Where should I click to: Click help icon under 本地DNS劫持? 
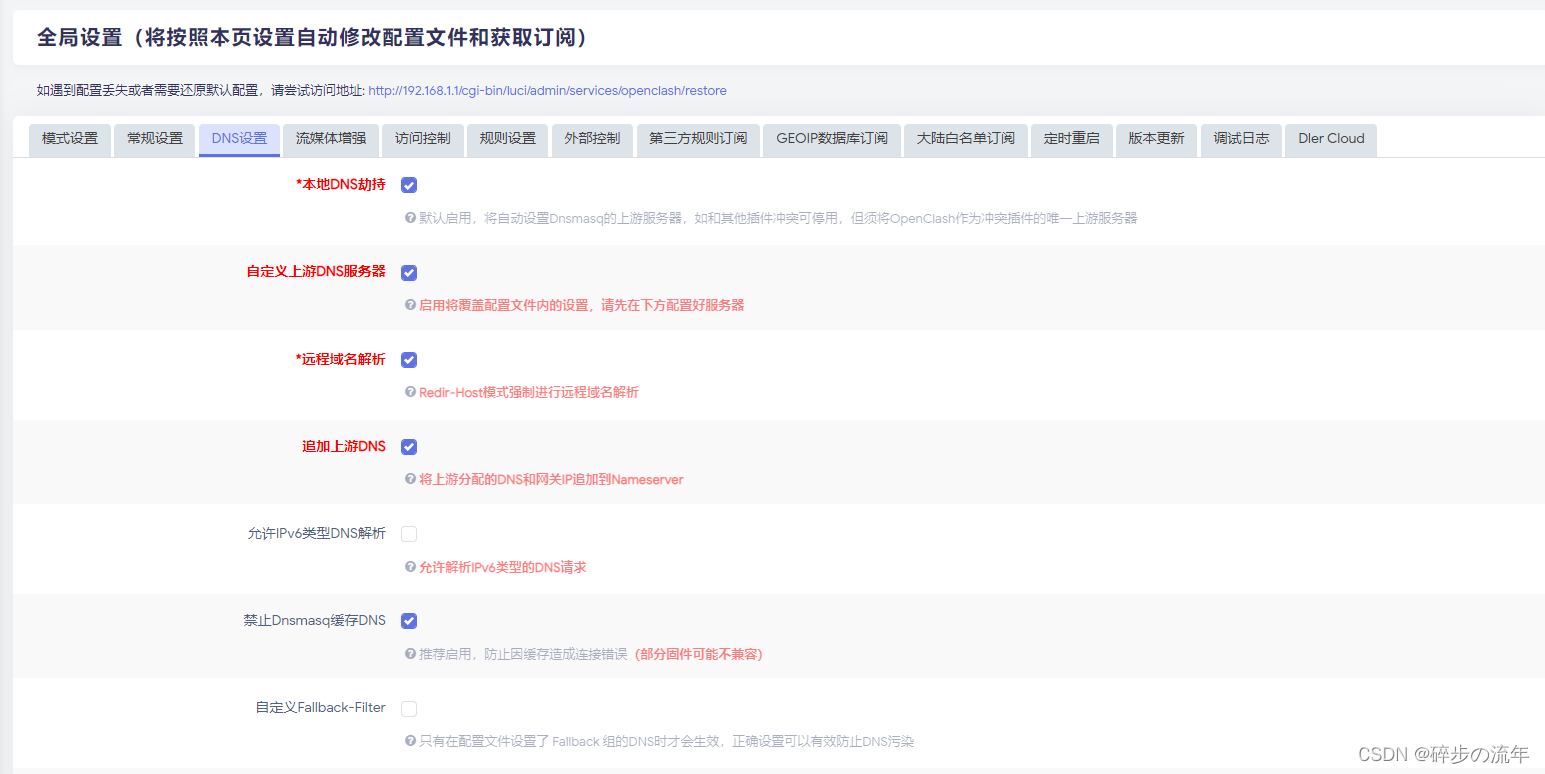point(410,217)
